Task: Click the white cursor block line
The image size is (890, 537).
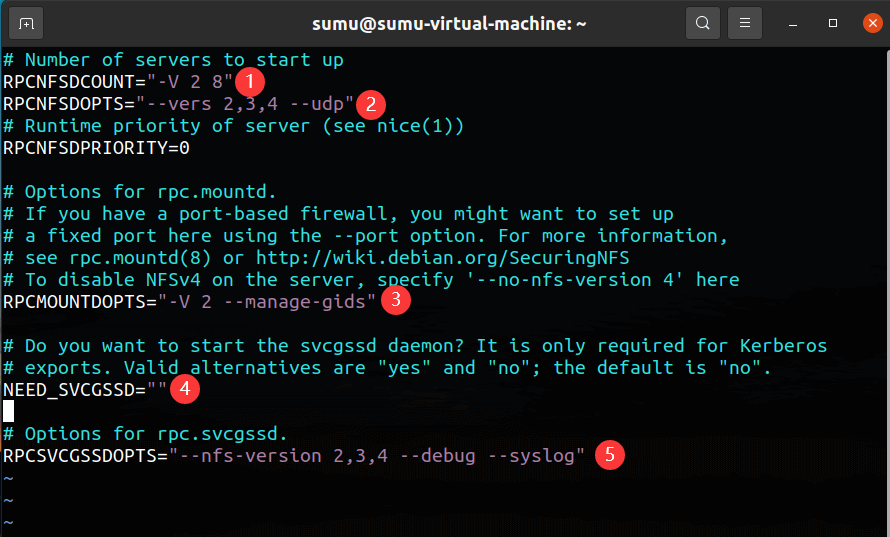Action: pos(9,411)
